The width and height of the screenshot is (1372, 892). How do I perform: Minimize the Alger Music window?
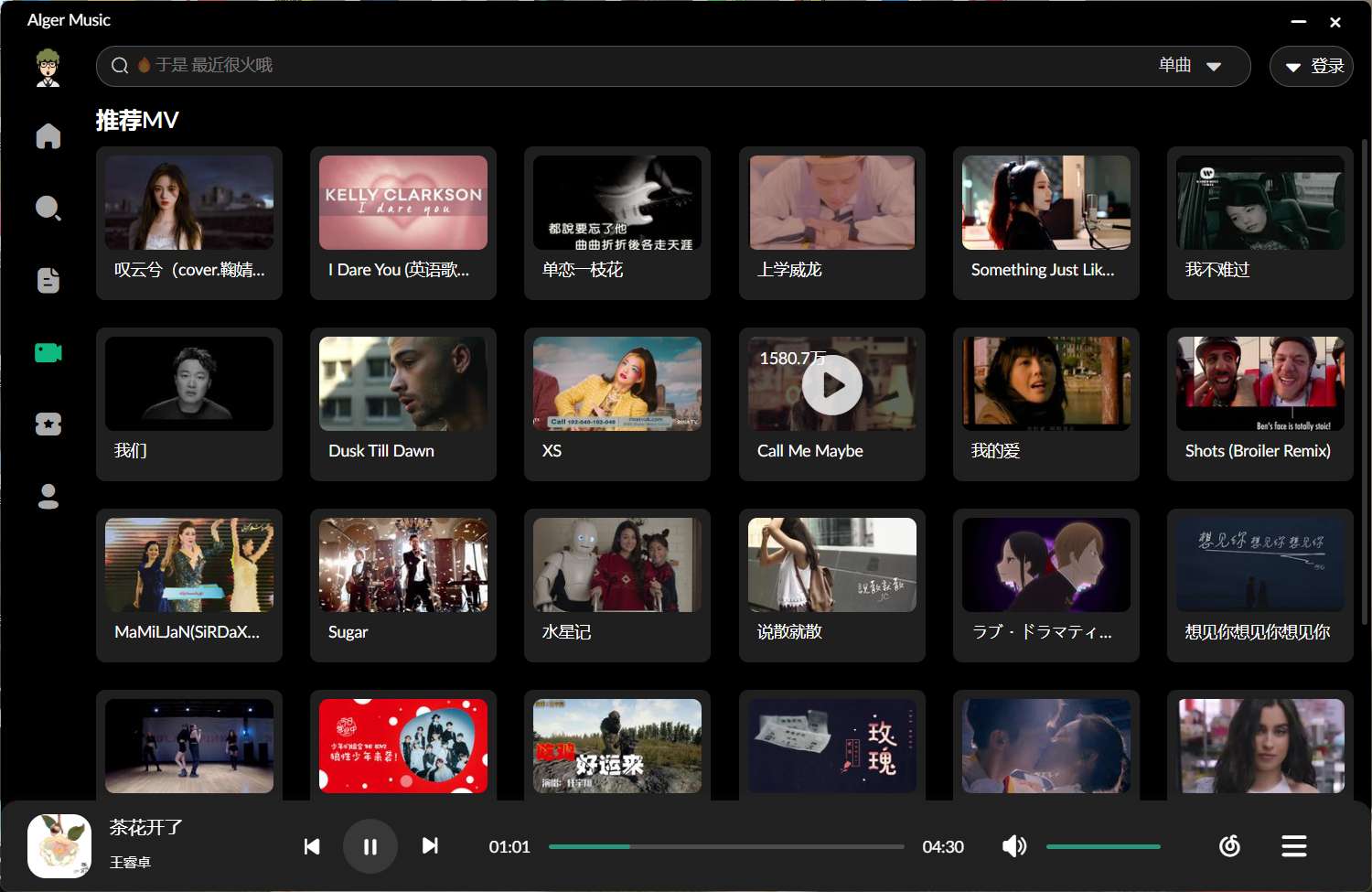(1299, 21)
